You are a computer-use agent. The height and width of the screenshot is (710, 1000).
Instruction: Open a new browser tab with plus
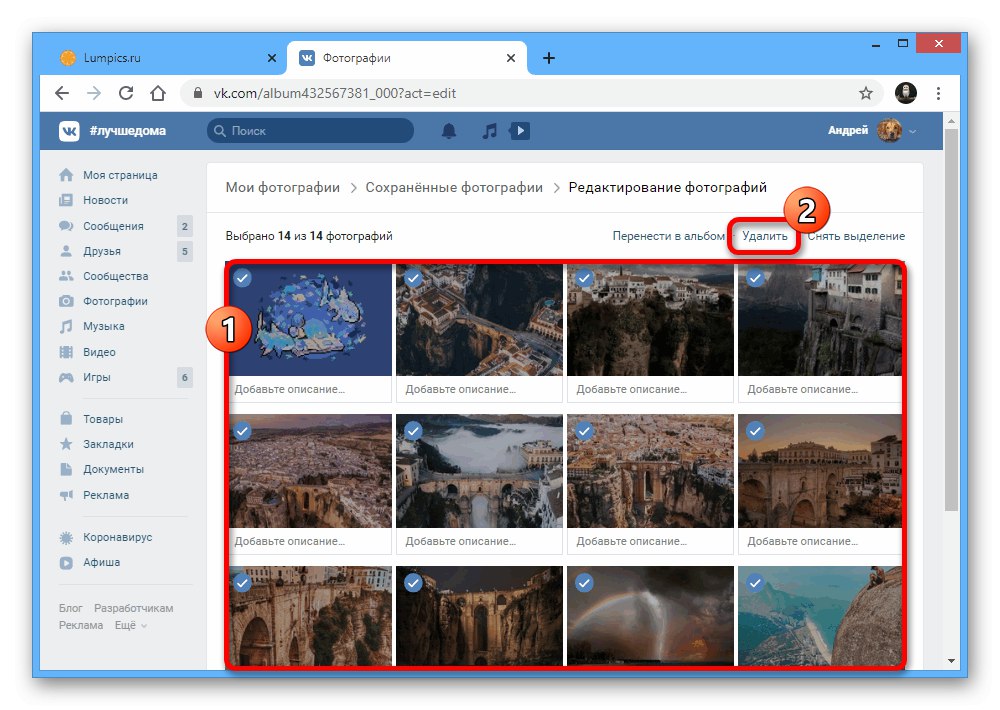(x=548, y=58)
